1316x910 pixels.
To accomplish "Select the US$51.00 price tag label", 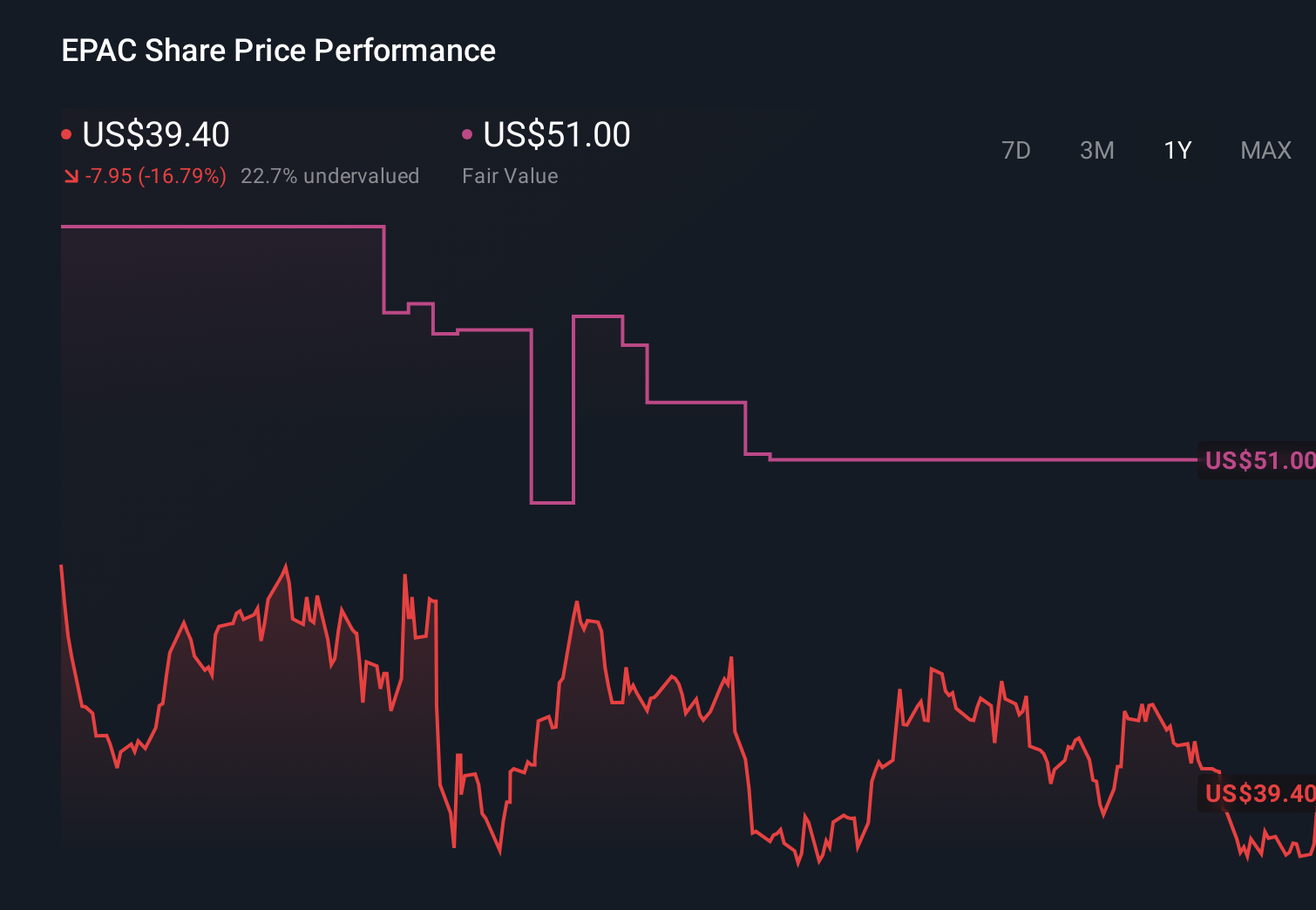I will coord(1258,460).
